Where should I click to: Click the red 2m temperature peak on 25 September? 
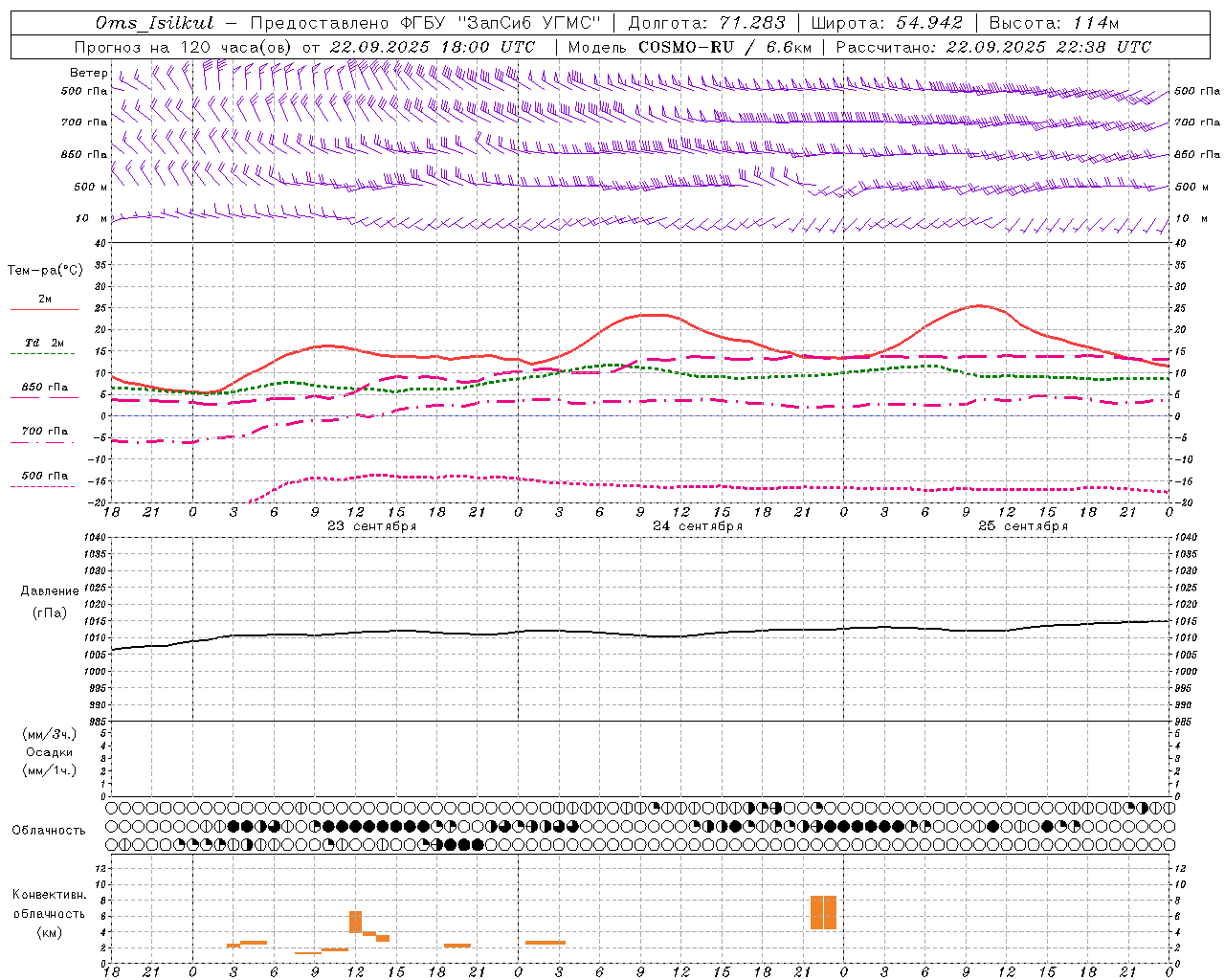(x=978, y=305)
